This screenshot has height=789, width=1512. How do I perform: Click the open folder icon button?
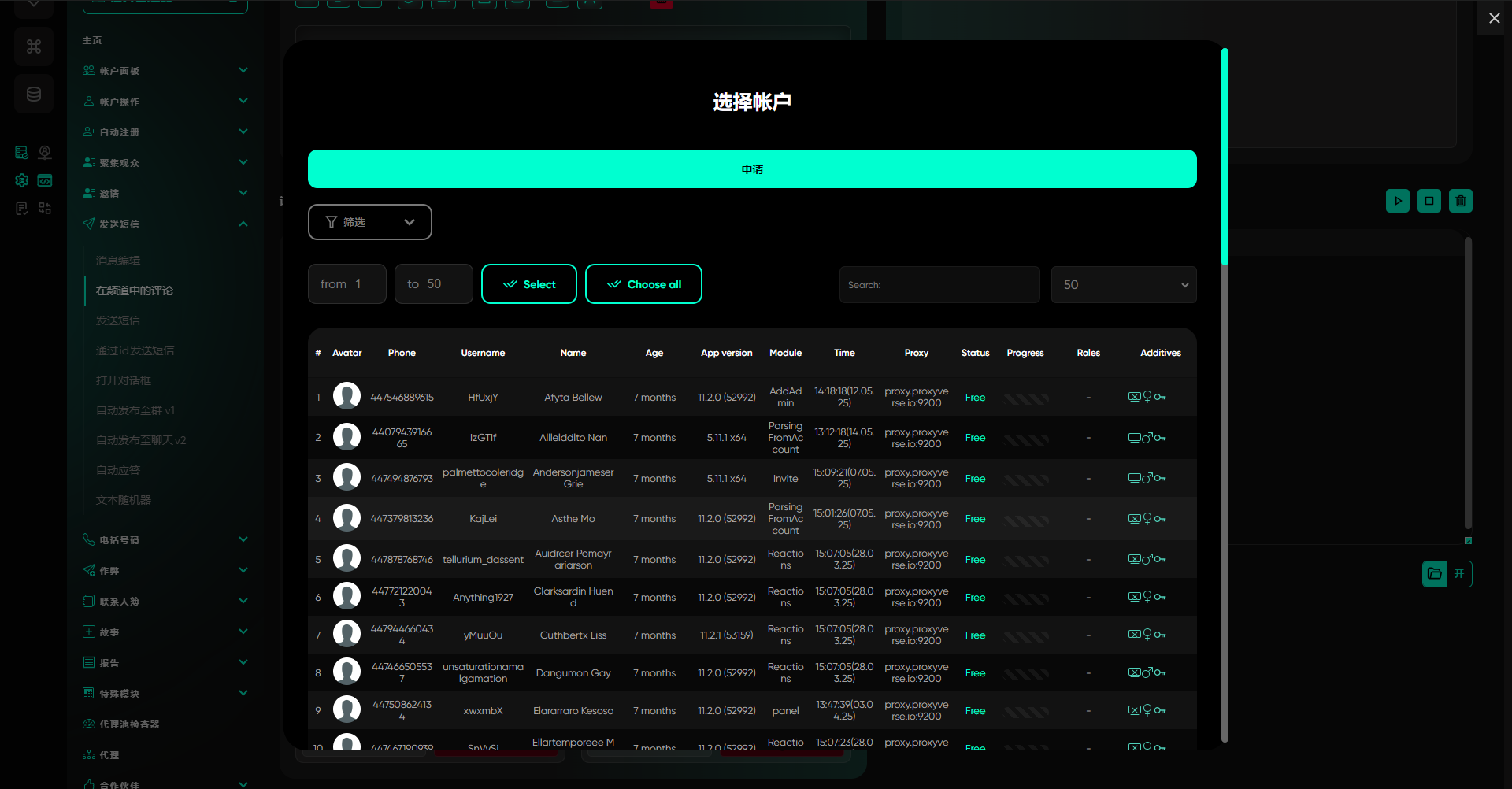point(1435,573)
